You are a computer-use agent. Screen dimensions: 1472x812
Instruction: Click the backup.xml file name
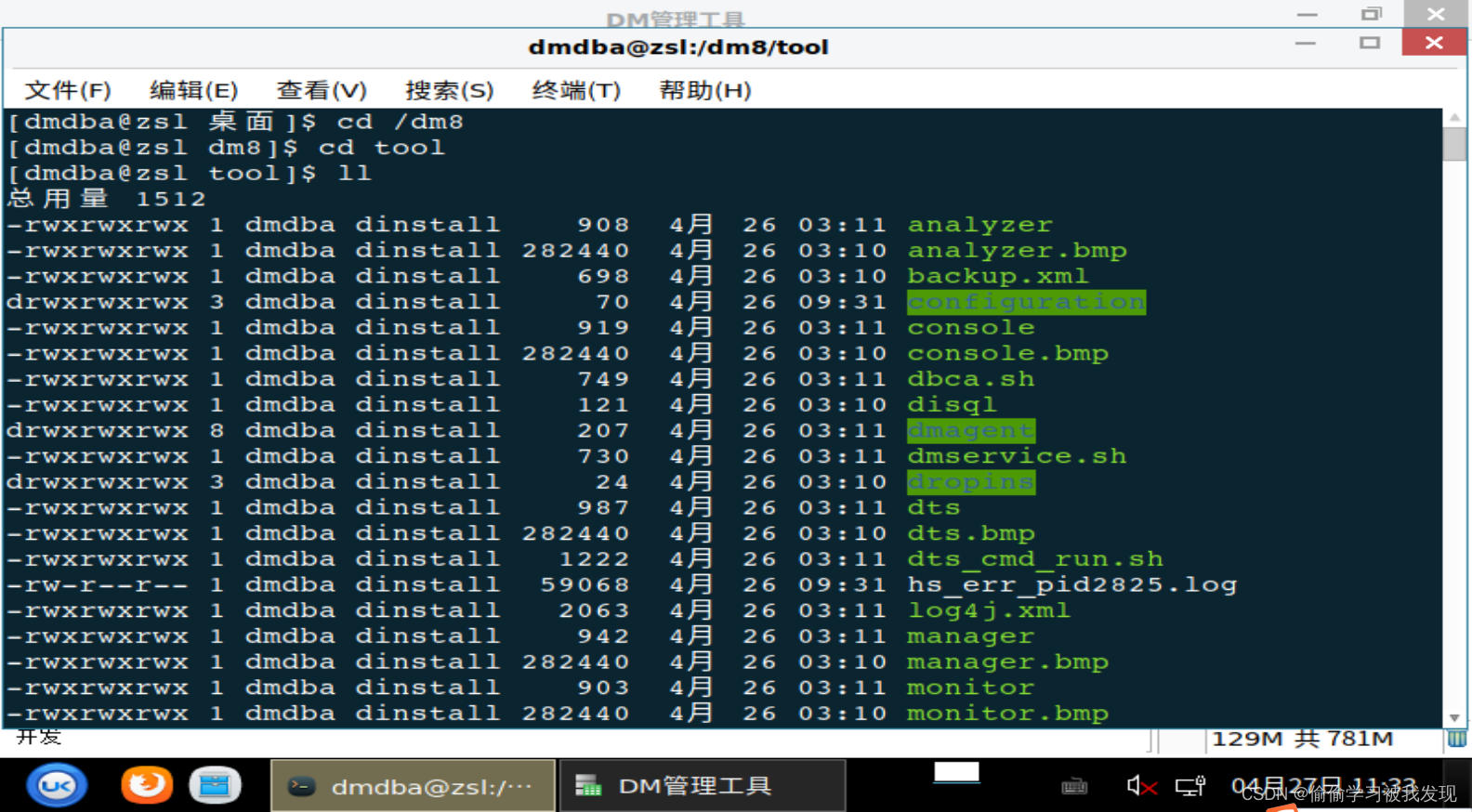point(997,276)
